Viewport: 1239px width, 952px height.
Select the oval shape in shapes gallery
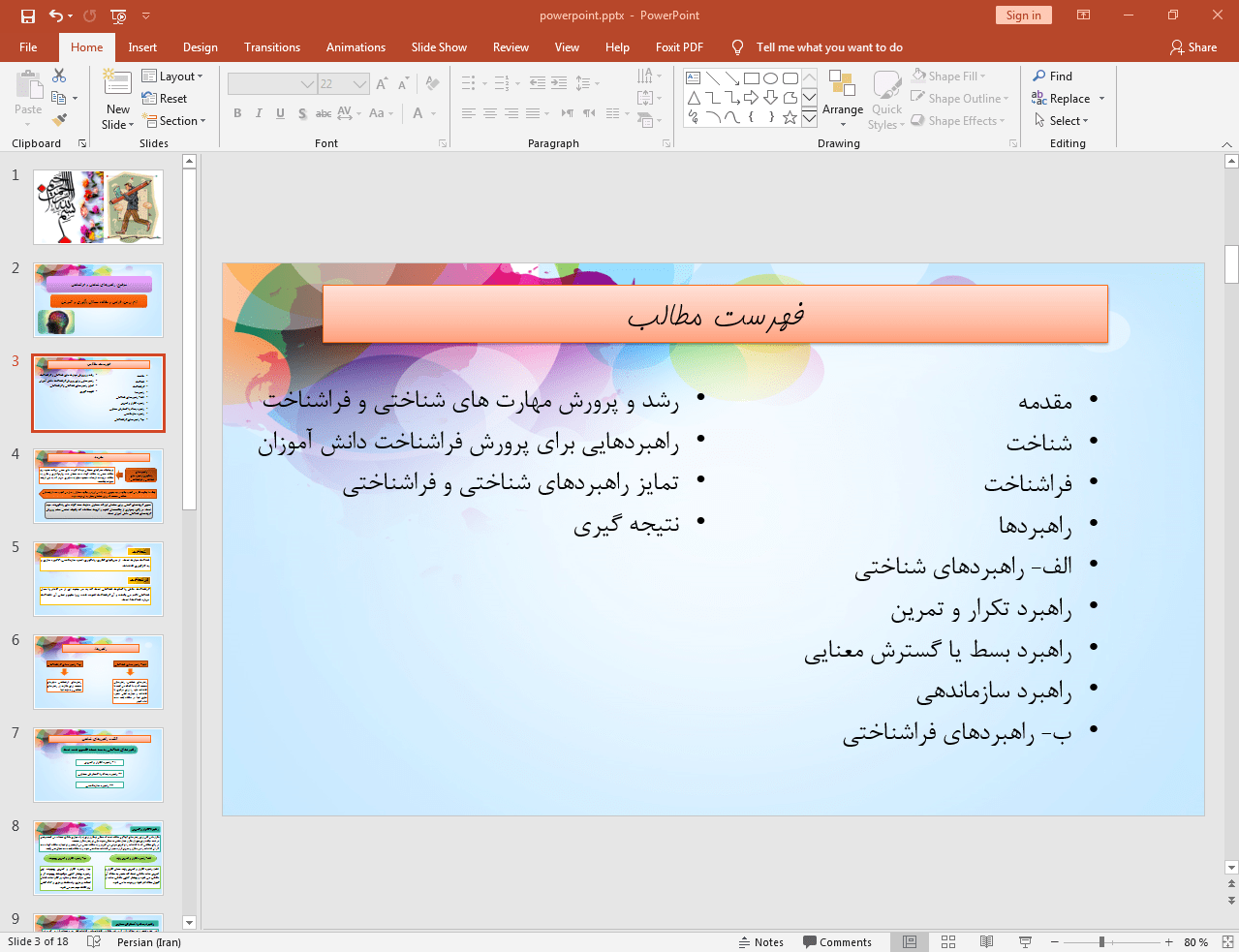[x=771, y=78]
